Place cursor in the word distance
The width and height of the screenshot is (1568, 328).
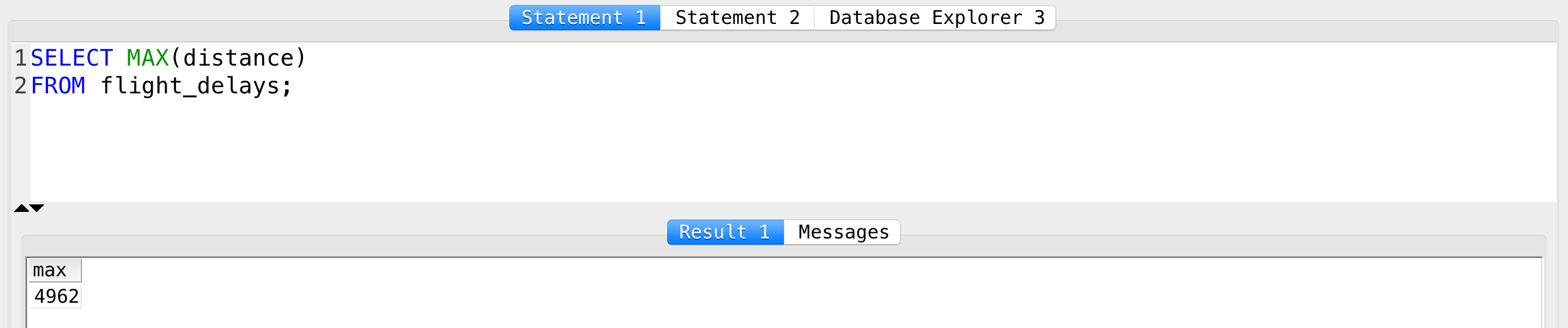(238, 58)
